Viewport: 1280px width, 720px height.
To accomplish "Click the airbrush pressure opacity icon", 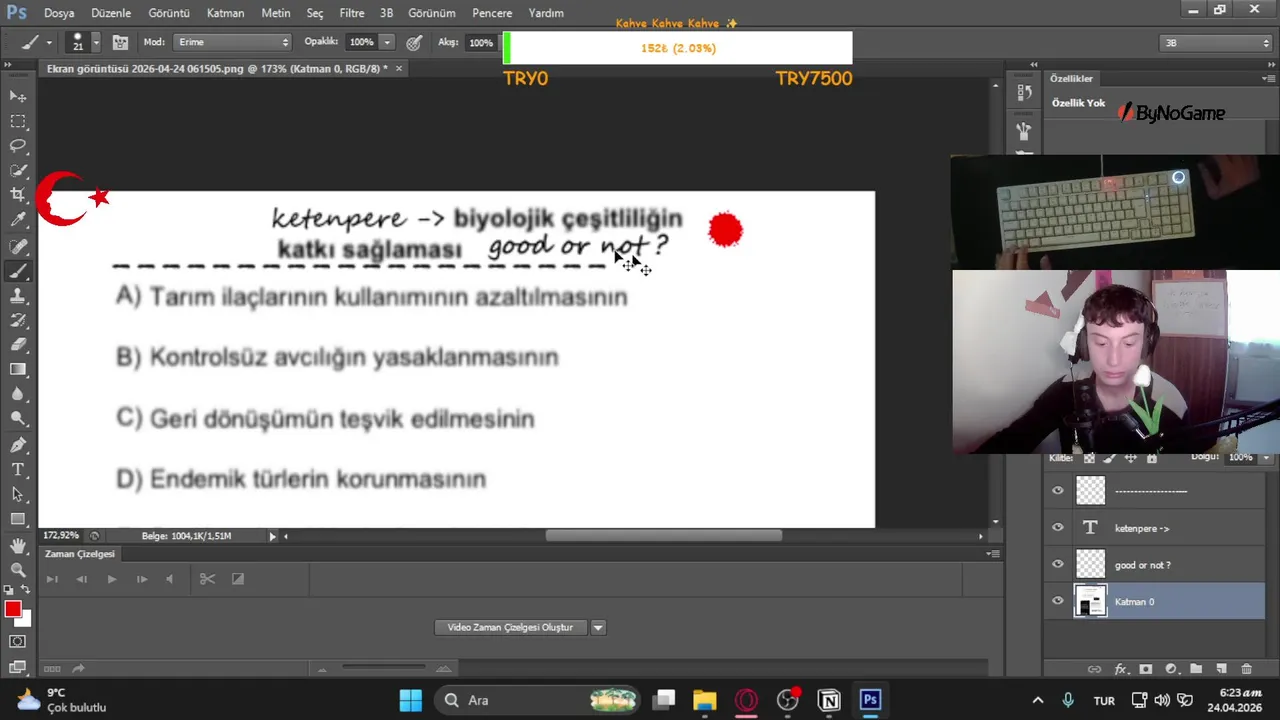I will coord(414,43).
